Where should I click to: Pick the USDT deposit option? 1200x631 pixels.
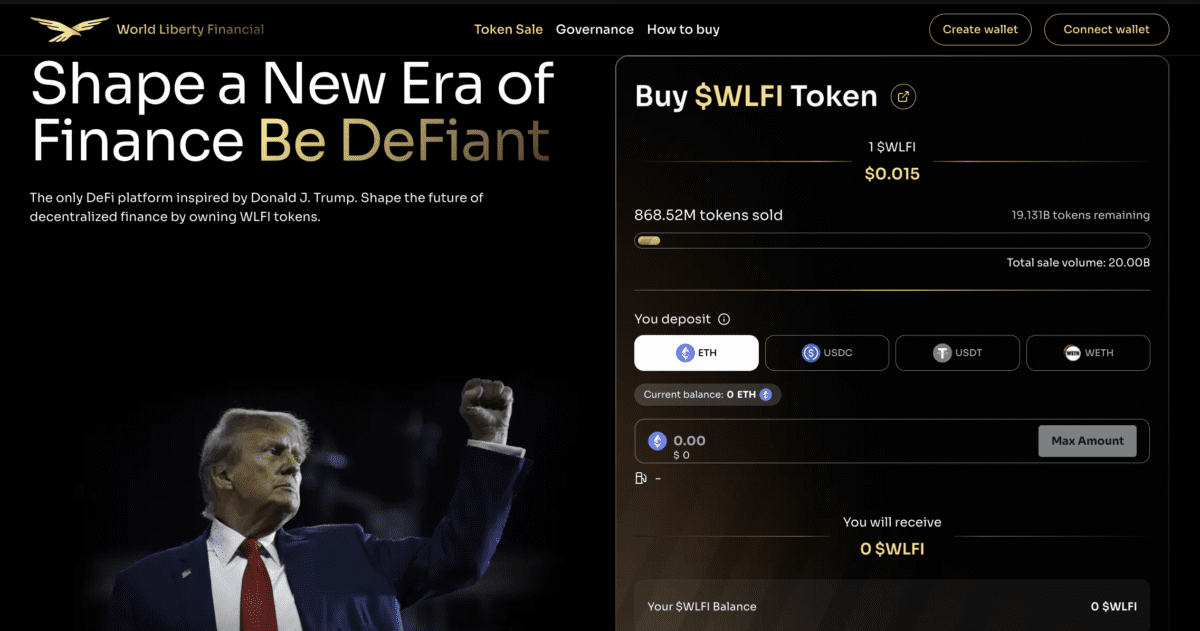(x=957, y=353)
